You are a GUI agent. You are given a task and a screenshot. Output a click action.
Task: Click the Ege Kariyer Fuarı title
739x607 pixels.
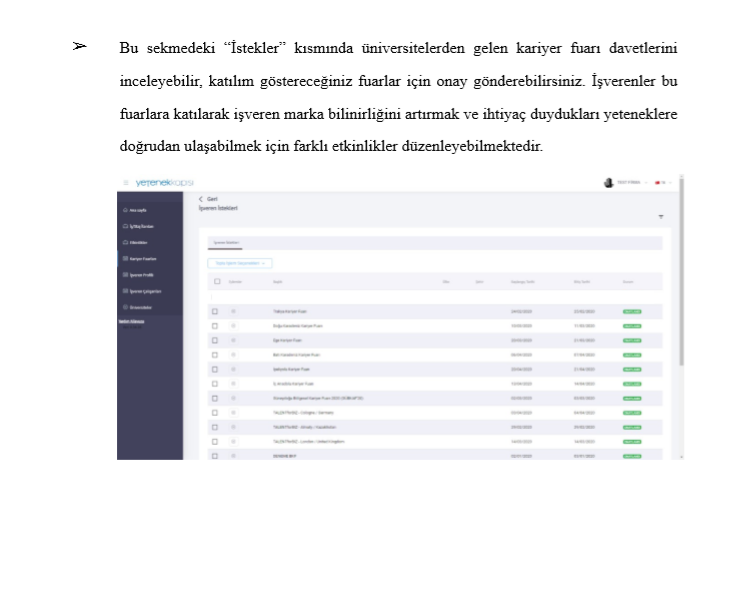coord(287,340)
